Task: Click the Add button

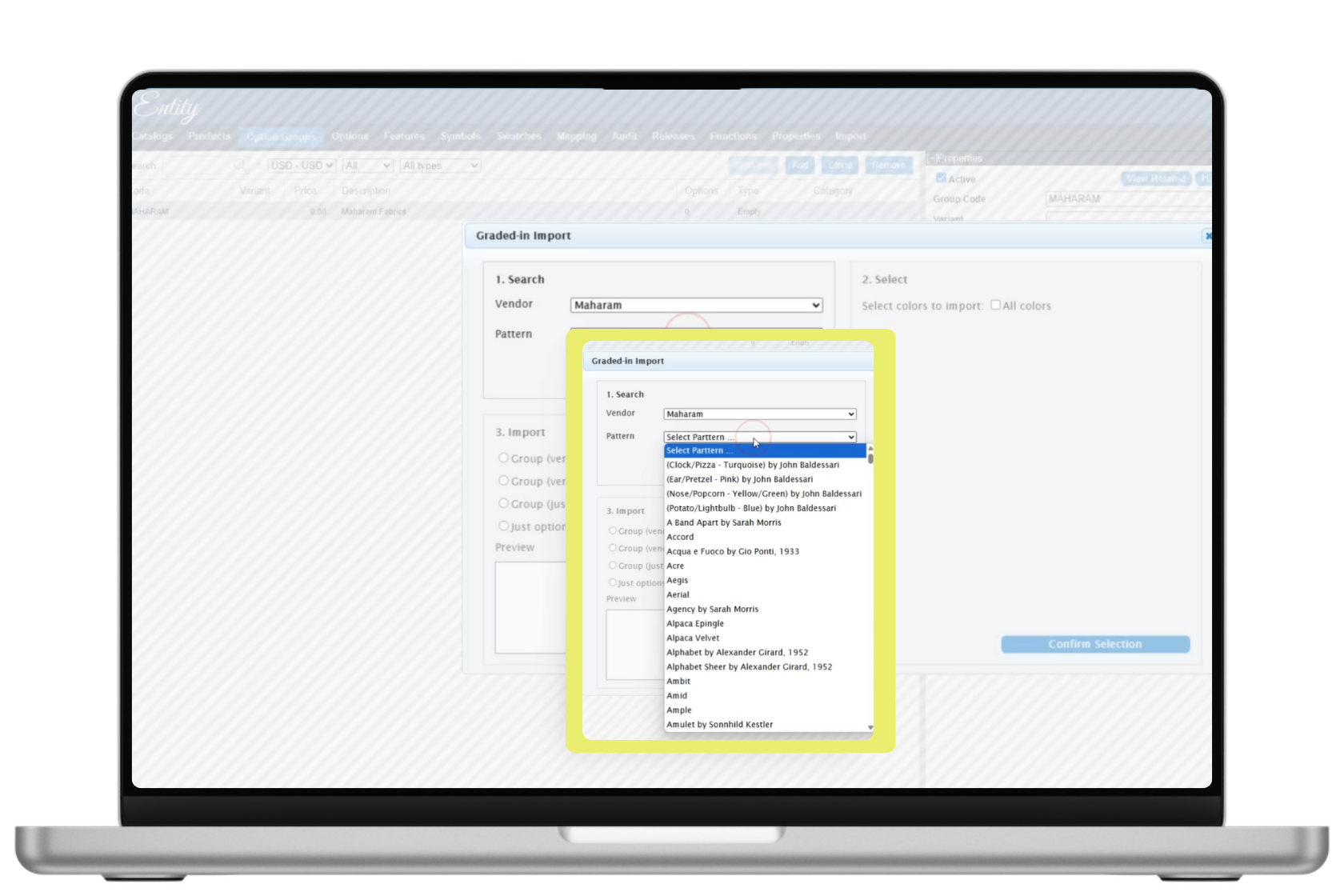Action: (798, 166)
